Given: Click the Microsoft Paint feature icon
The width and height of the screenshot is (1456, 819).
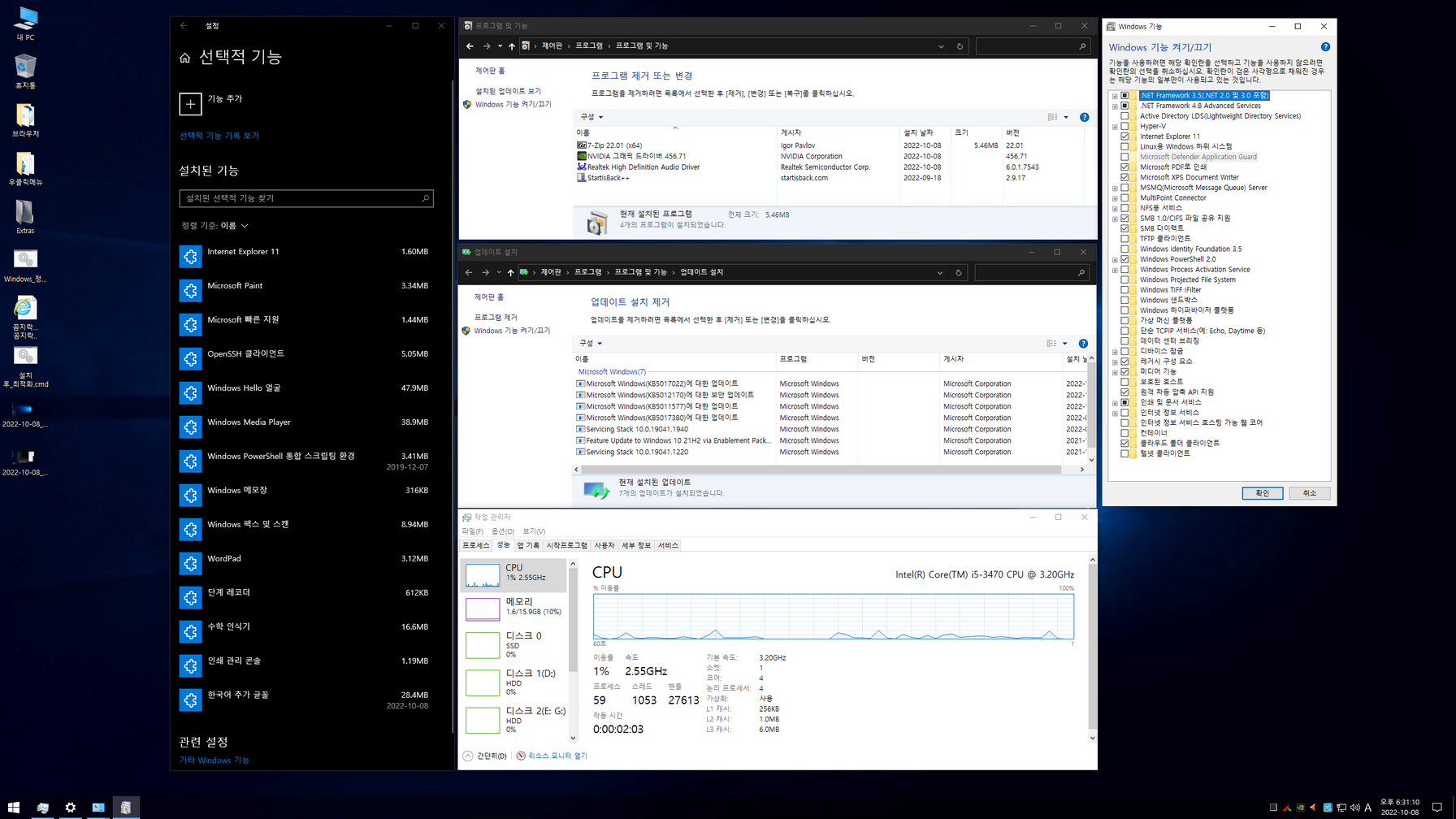Looking at the screenshot, I should [190, 290].
